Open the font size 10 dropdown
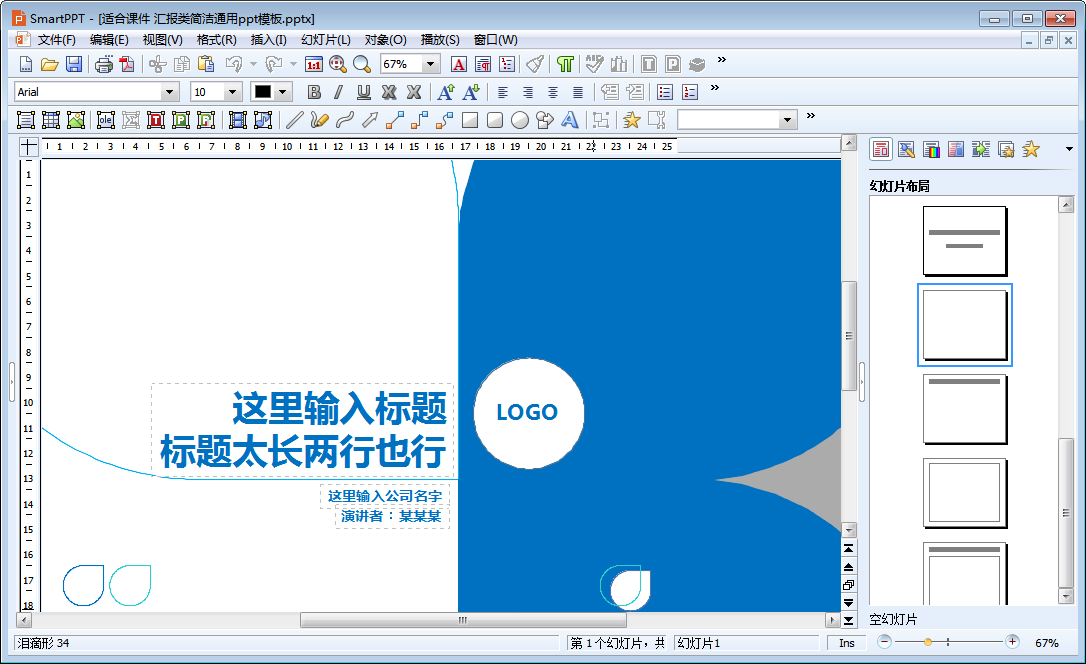This screenshot has height=664, width=1086. coord(233,92)
